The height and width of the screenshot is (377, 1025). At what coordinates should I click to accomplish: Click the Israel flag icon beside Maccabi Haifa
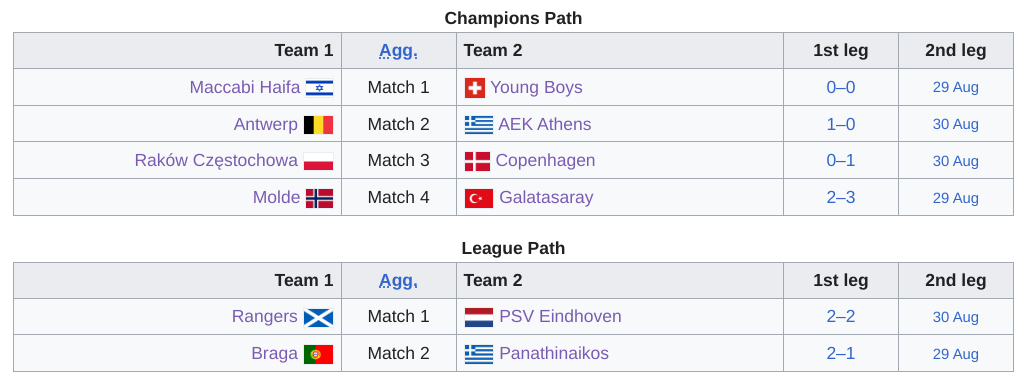pyautogui.click(x=320, y=88)
